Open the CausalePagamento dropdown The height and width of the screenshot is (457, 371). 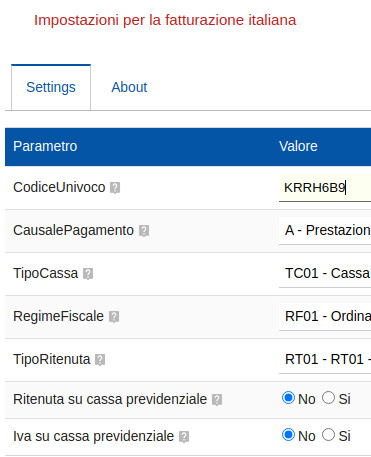coord(325,230)
